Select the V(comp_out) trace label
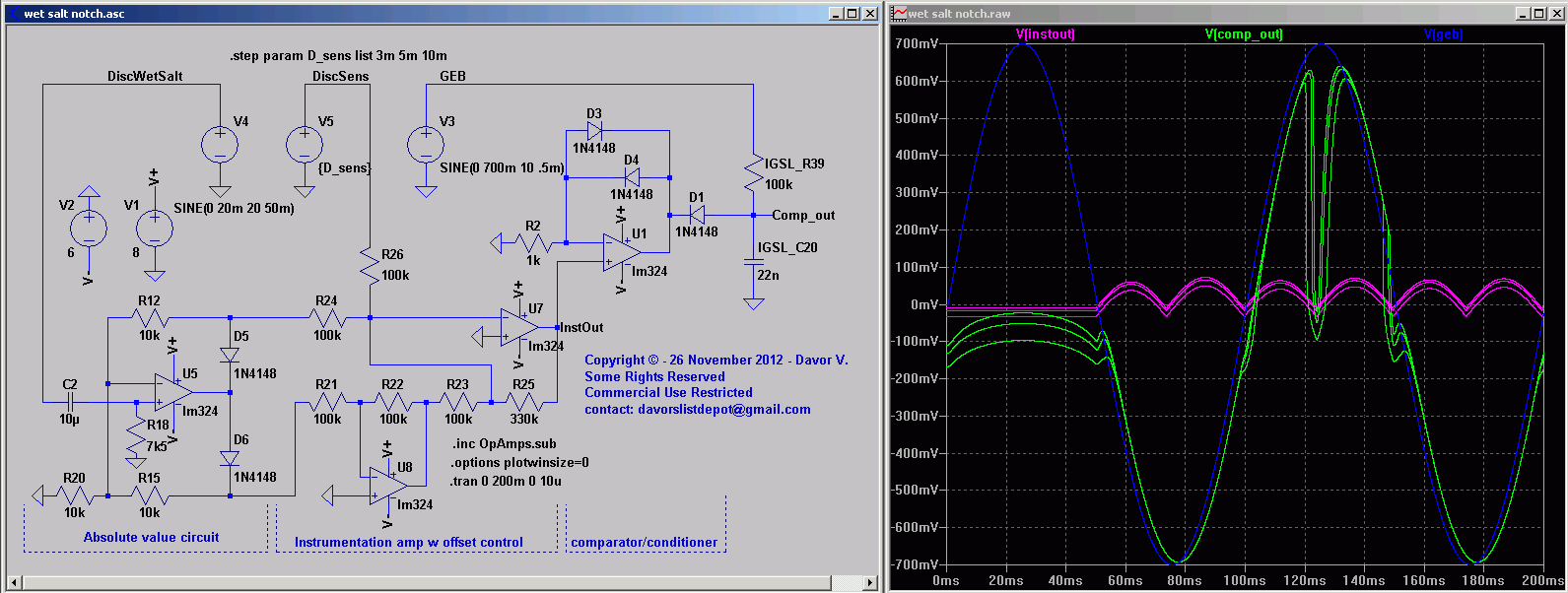The width and height of the screenshot is (1568, 593). (x=1244, y=34)
